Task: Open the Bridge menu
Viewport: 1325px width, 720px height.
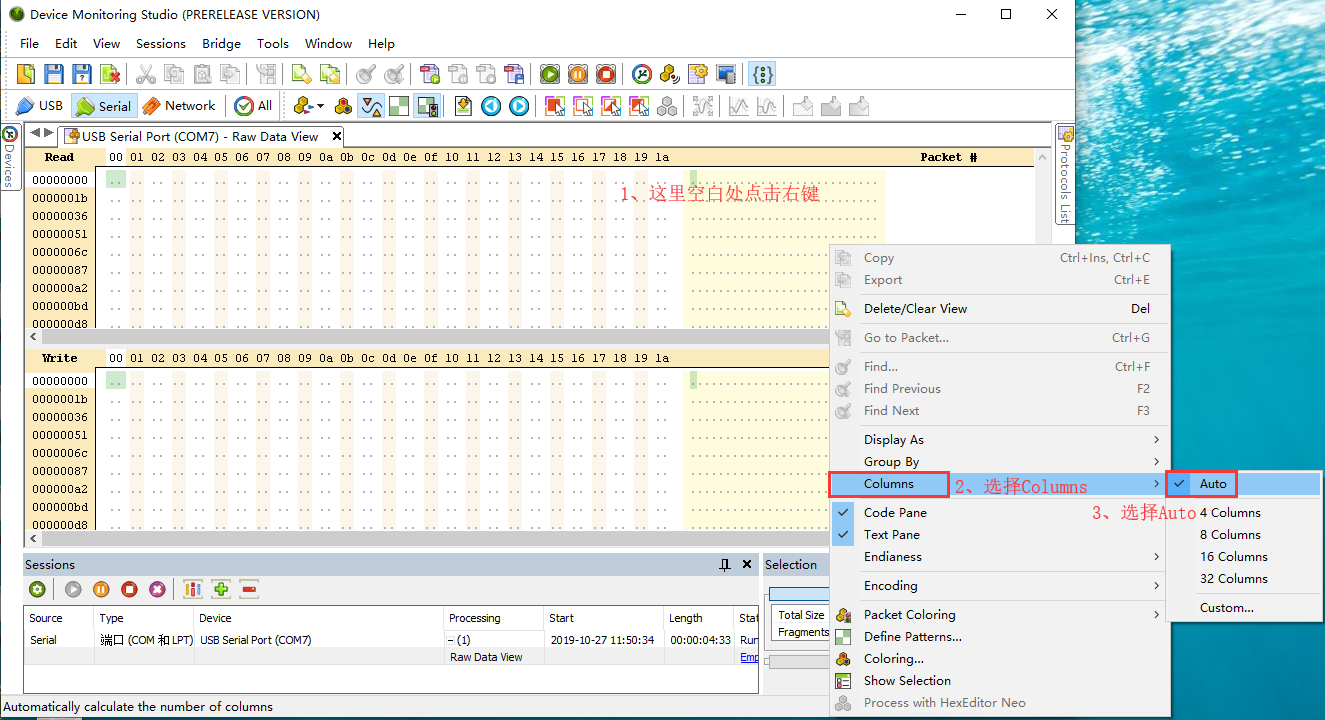Action: click(x=221, y=43)
